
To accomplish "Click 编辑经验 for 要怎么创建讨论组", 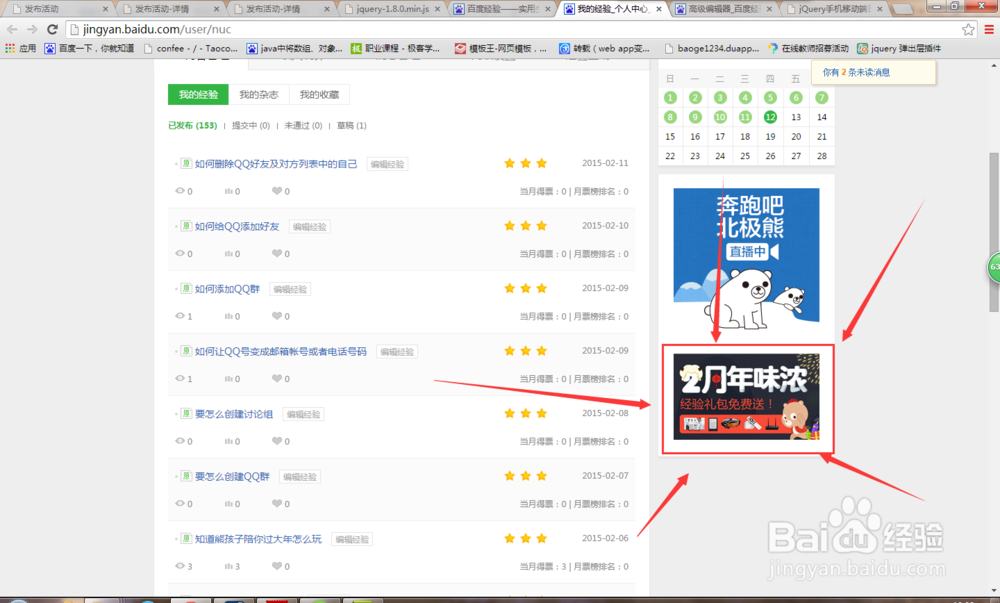I will (304, 414).
